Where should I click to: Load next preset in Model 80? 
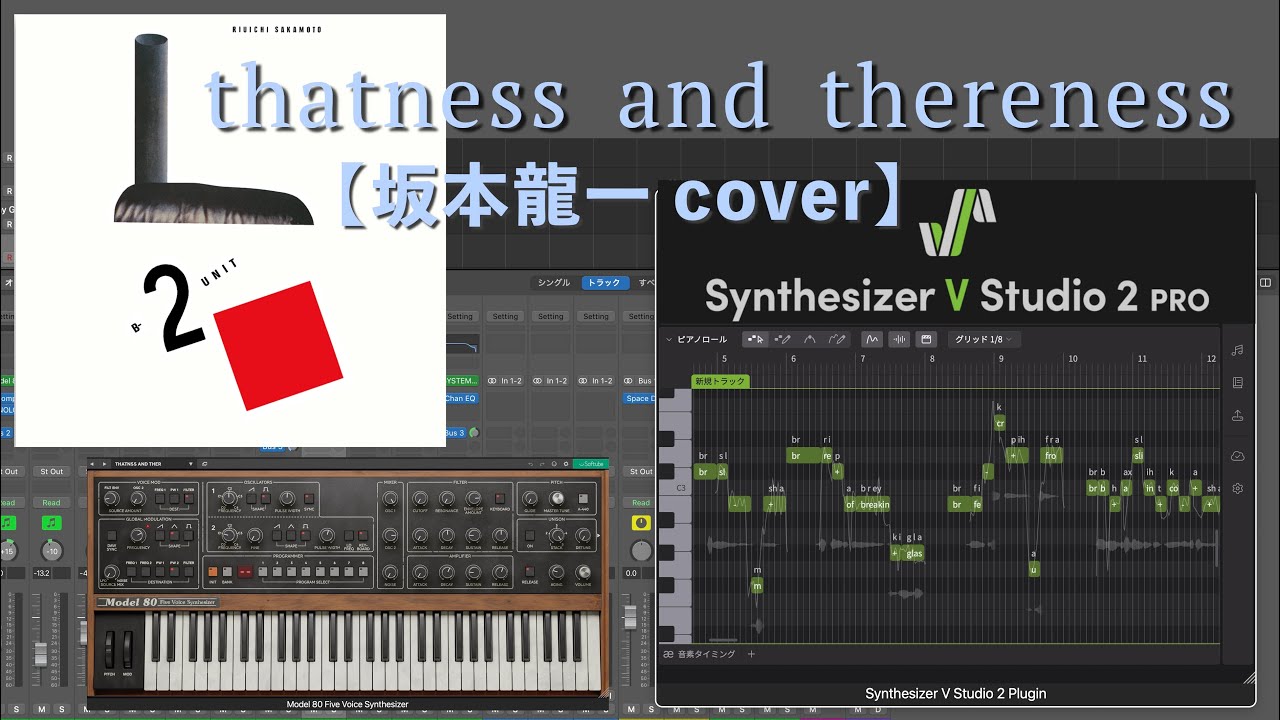104,463
